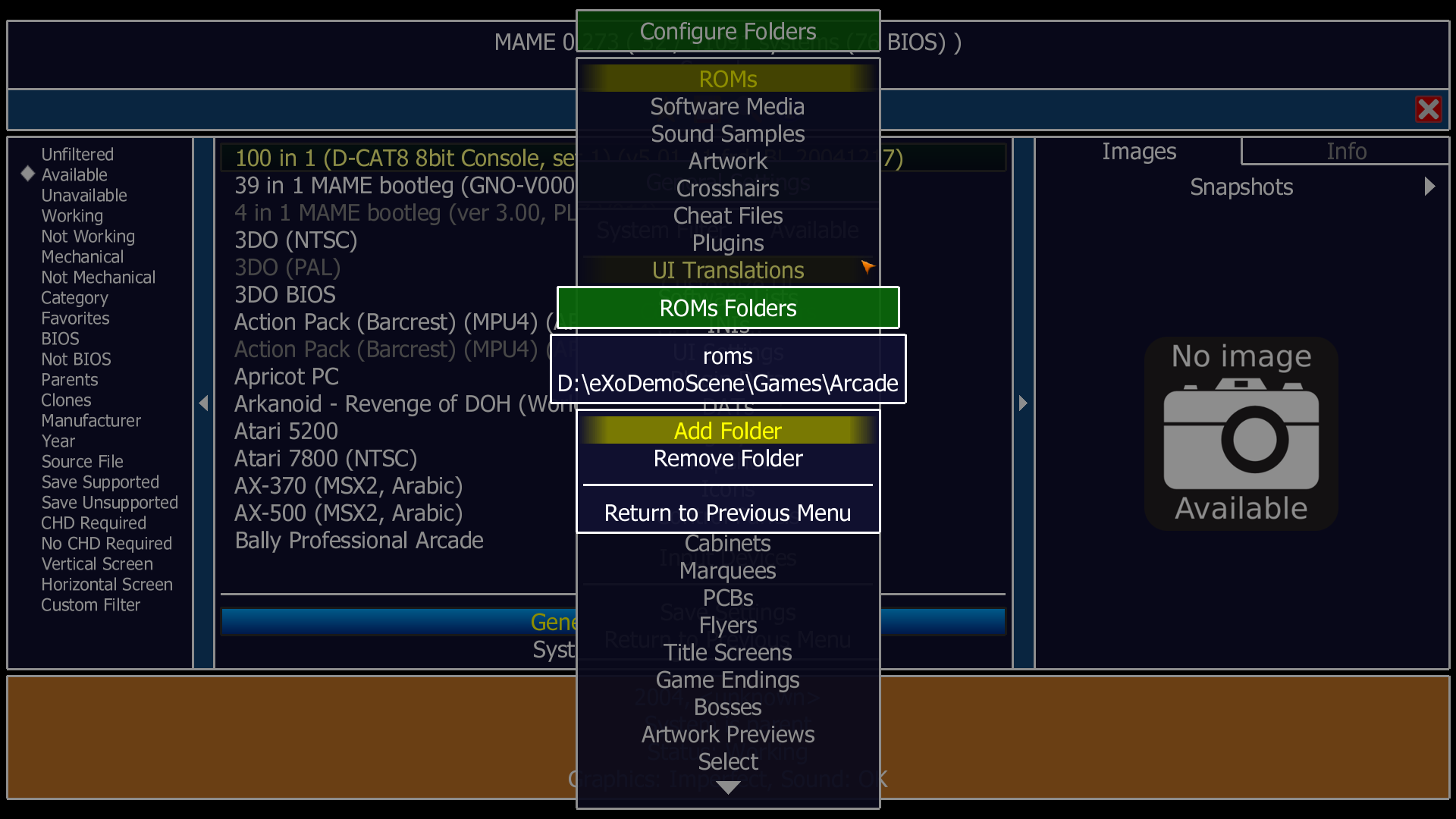Open the Software Media folder option
Viewport: 1456px width, 819px height.
728,106
